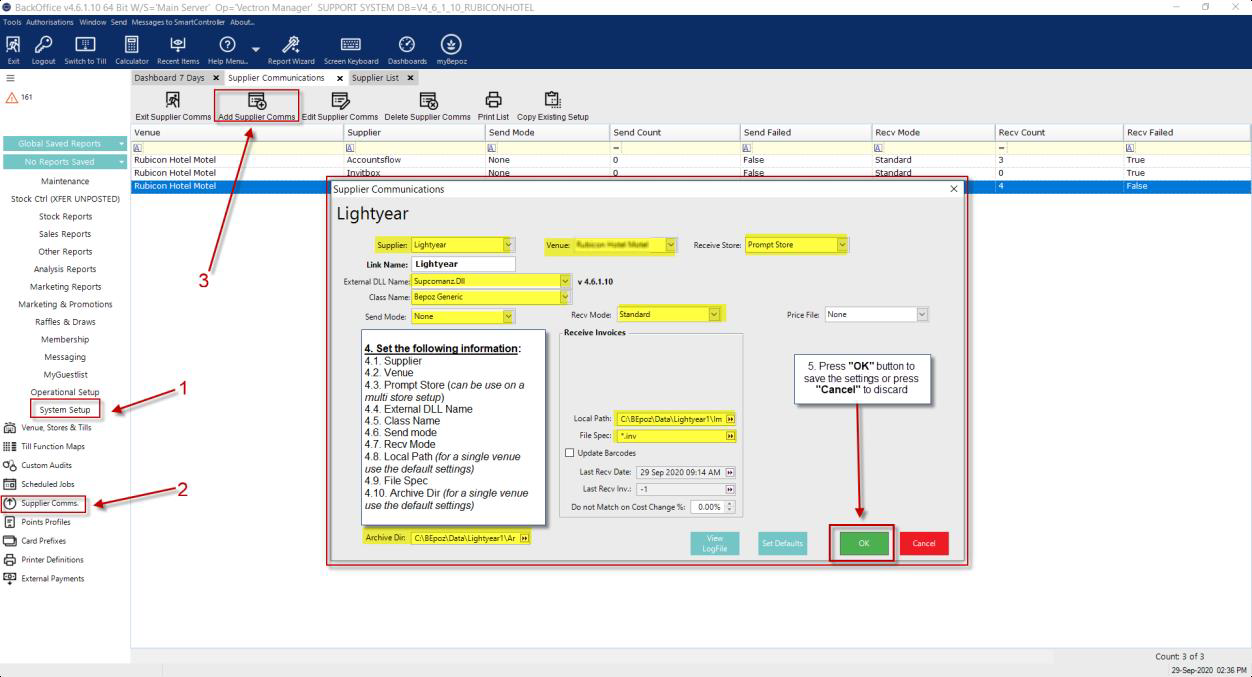Open the Class Name dropdown

click(565, 297)
